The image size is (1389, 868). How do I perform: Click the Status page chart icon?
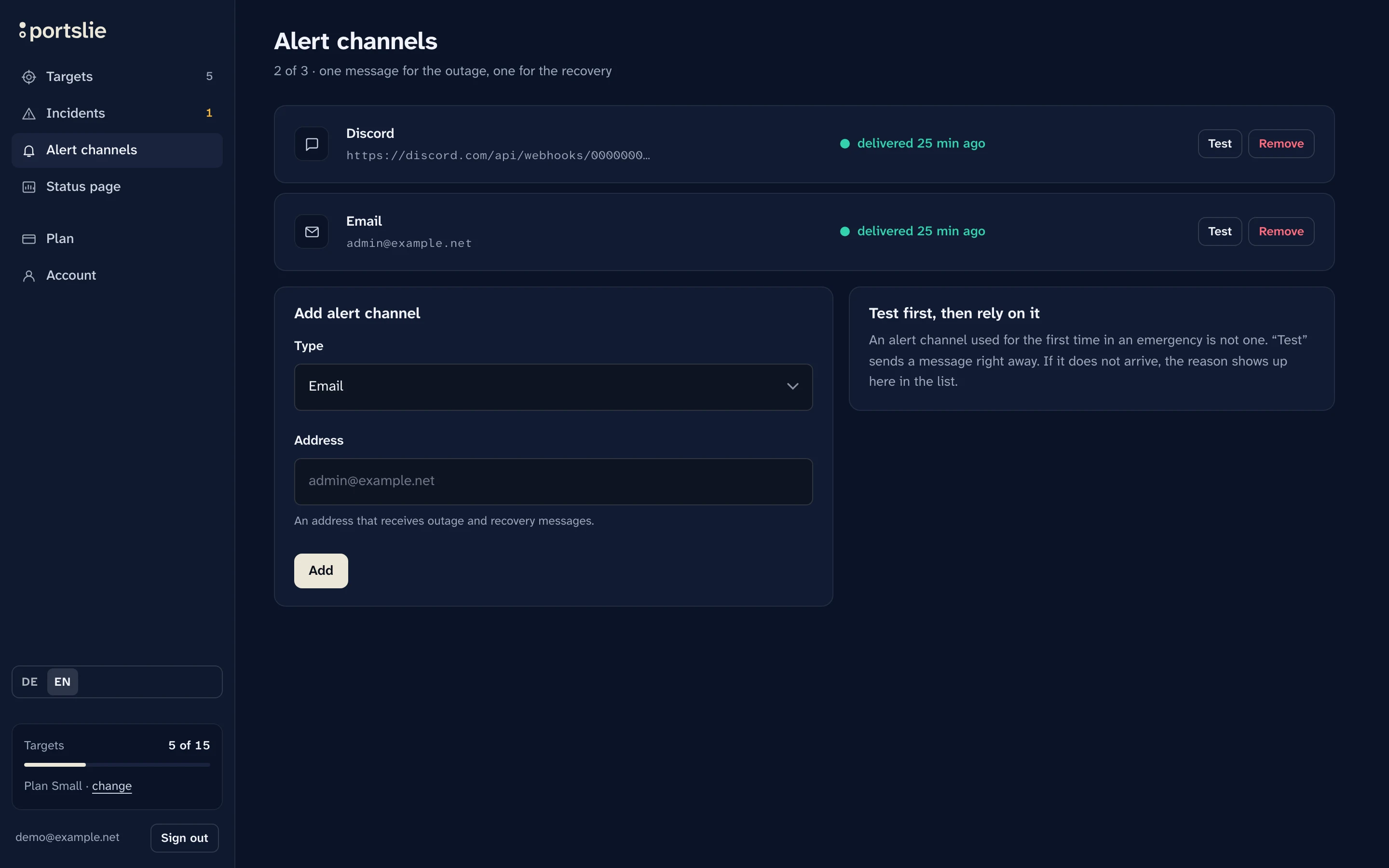coord(29,187)
